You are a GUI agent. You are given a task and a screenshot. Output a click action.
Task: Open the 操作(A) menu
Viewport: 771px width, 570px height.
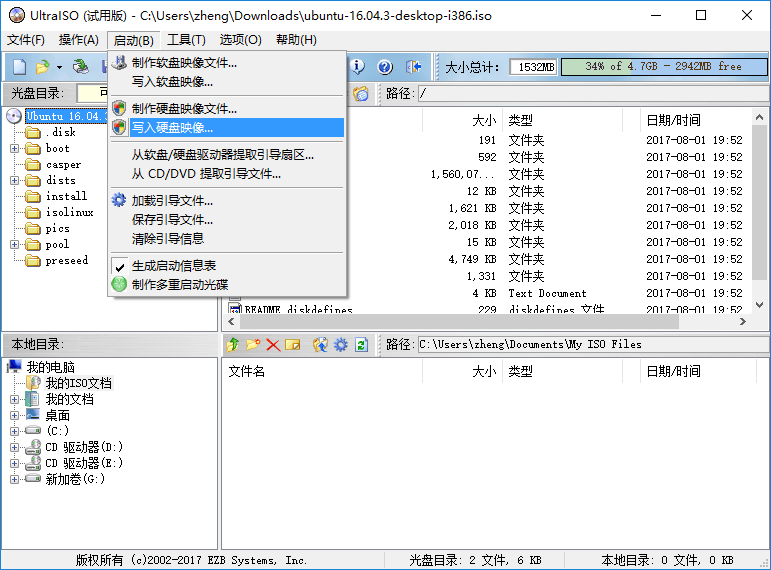(x=79, y=40)
